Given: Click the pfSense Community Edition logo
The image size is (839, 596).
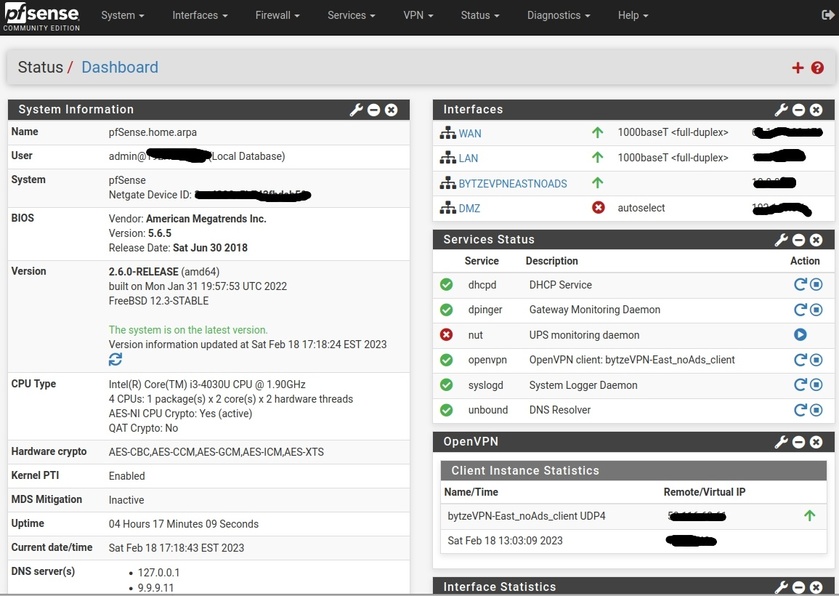Looking at the screenshot, I should (x=42, y=17).
